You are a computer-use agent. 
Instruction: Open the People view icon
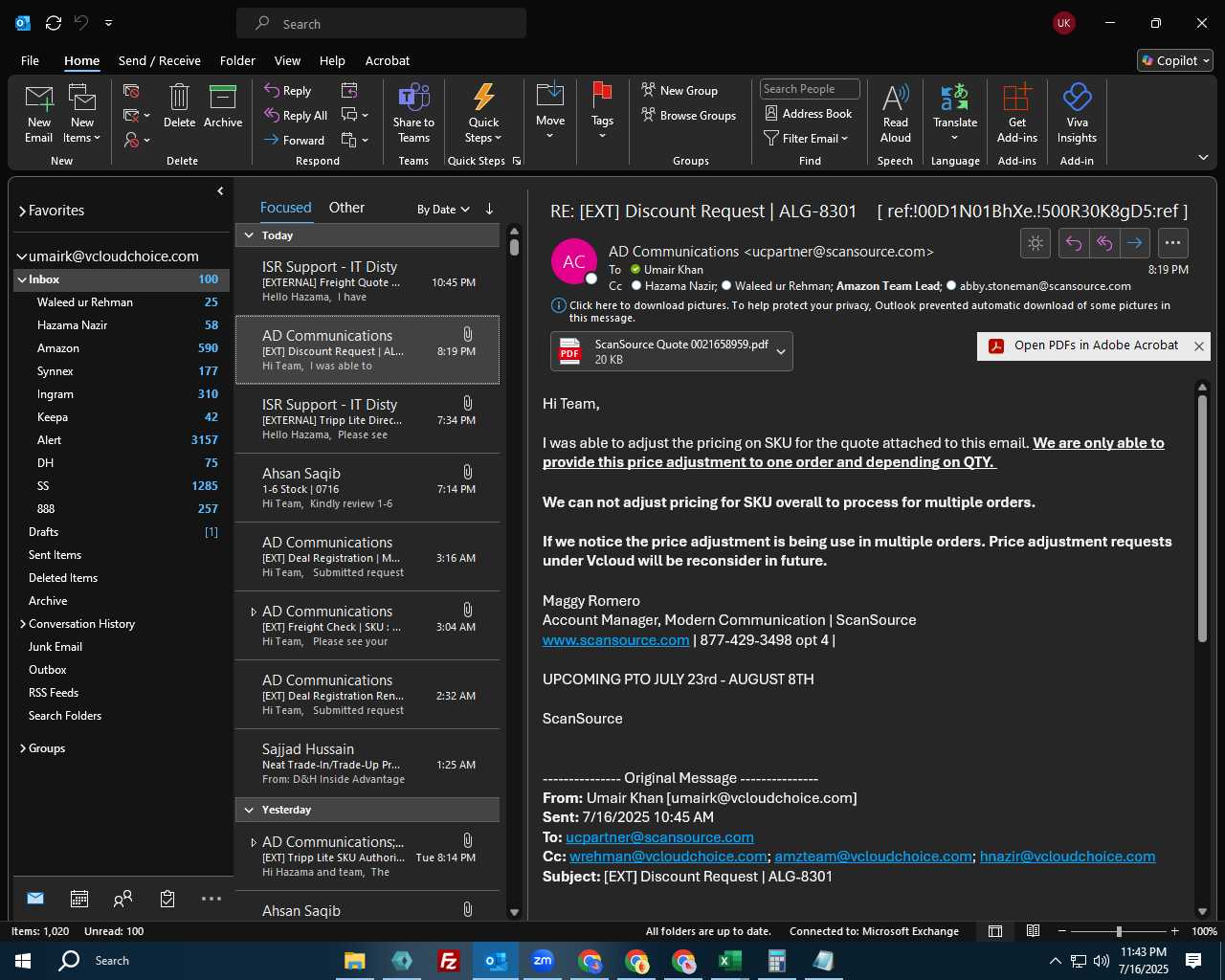click(122, 899)
